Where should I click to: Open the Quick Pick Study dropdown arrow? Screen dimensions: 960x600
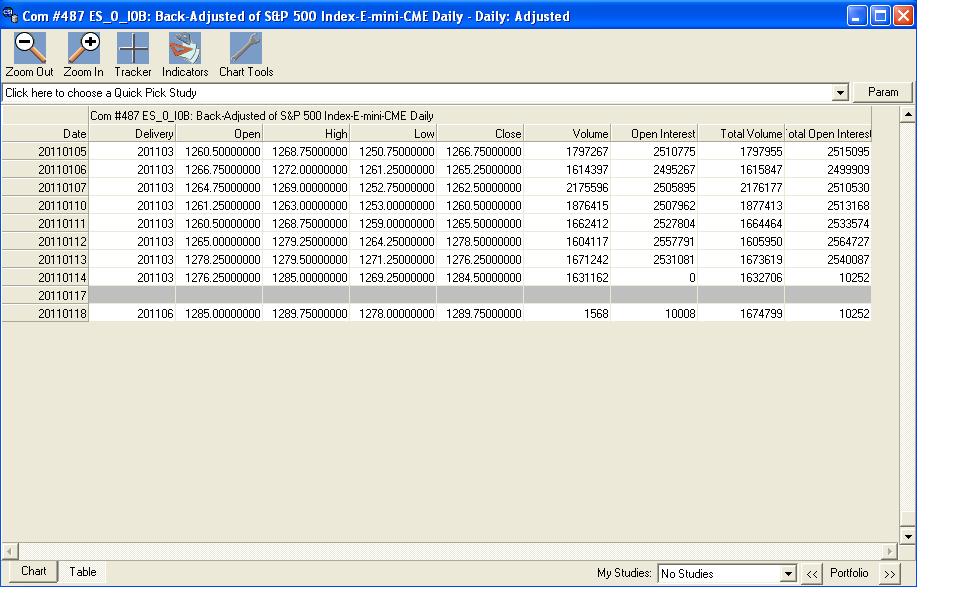(840, 92)
